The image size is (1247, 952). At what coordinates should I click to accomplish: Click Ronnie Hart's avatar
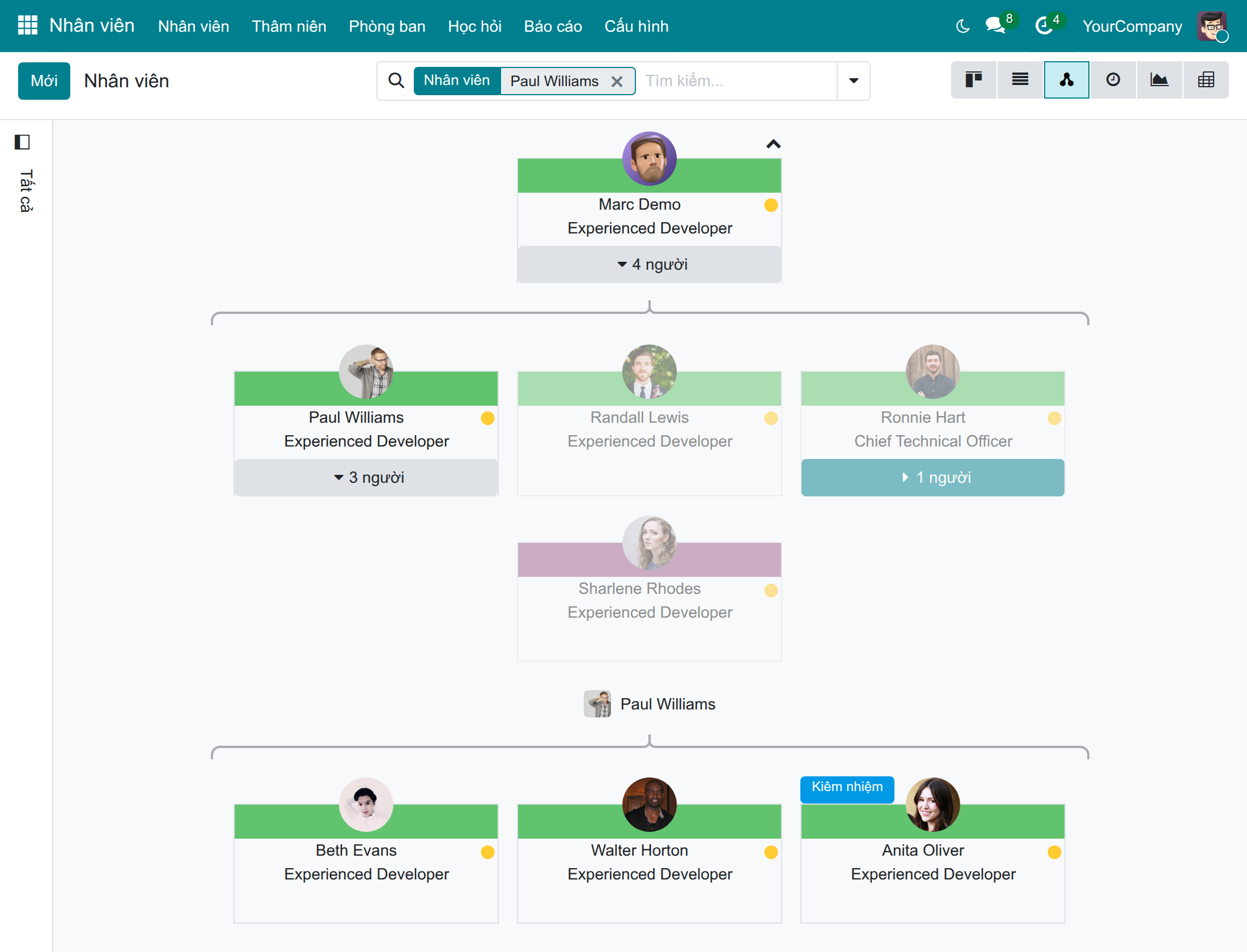click(x=933, y=372)
